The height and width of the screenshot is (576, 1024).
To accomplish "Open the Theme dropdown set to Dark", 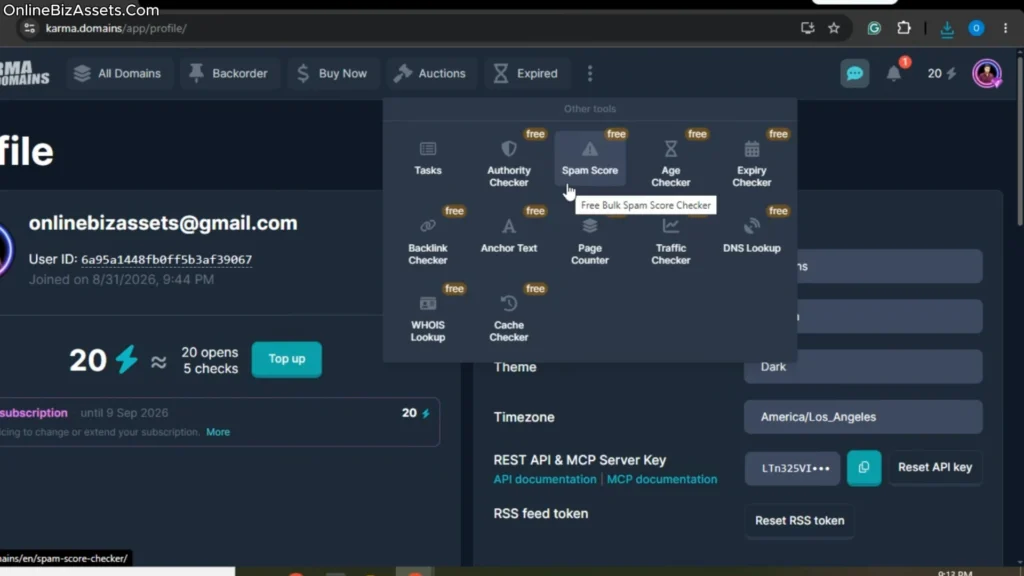I will 863,367.
